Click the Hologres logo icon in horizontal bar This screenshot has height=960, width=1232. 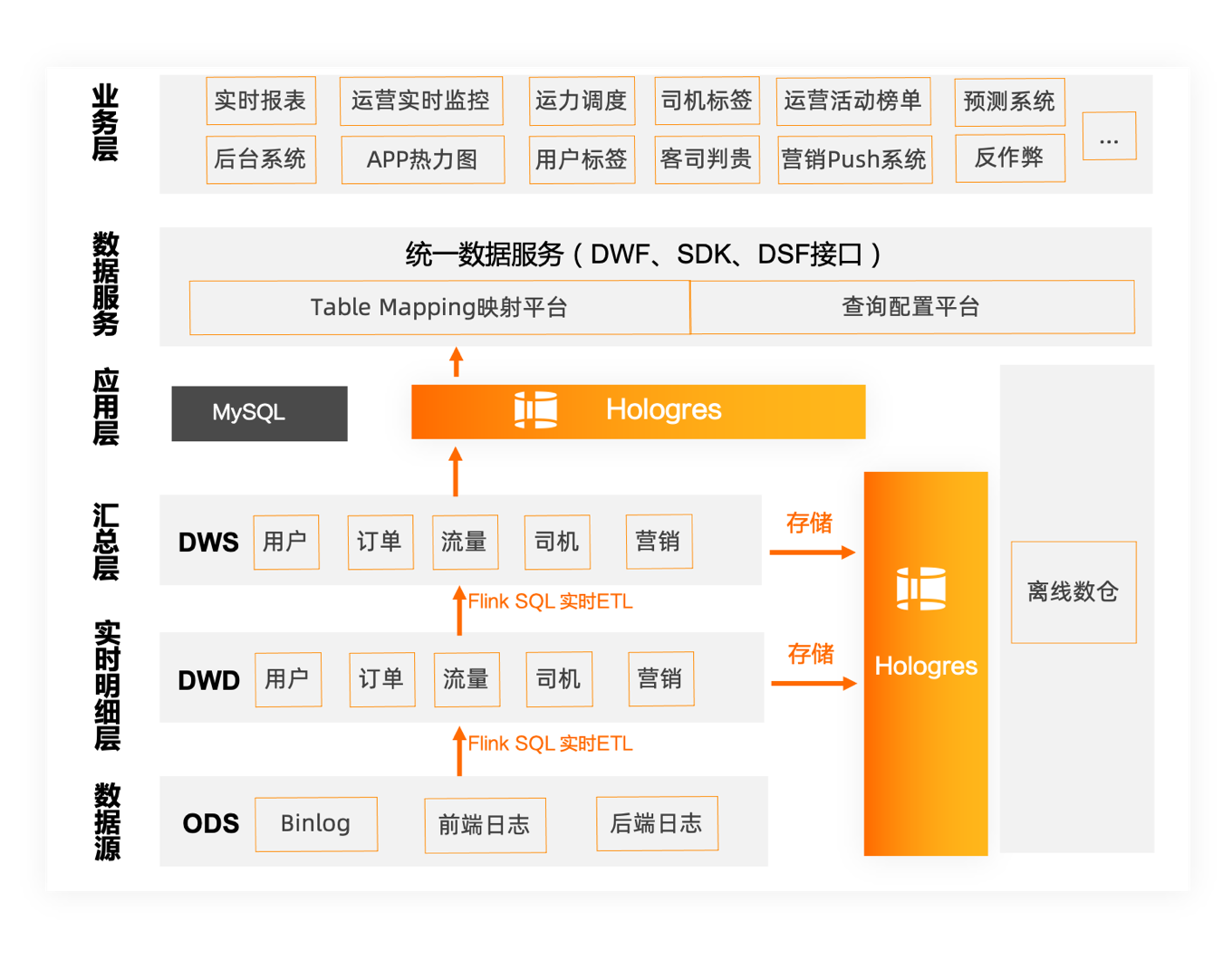(x=535, y=410)
